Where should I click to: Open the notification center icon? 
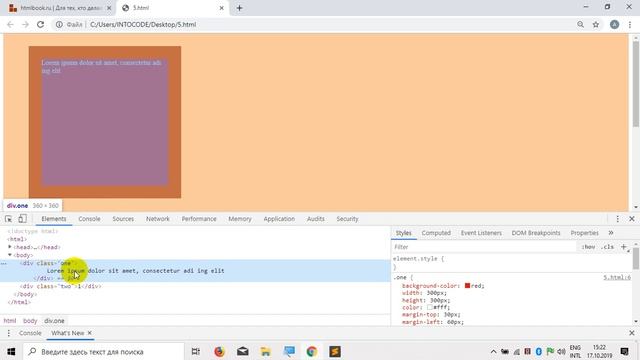click(624, 351)
